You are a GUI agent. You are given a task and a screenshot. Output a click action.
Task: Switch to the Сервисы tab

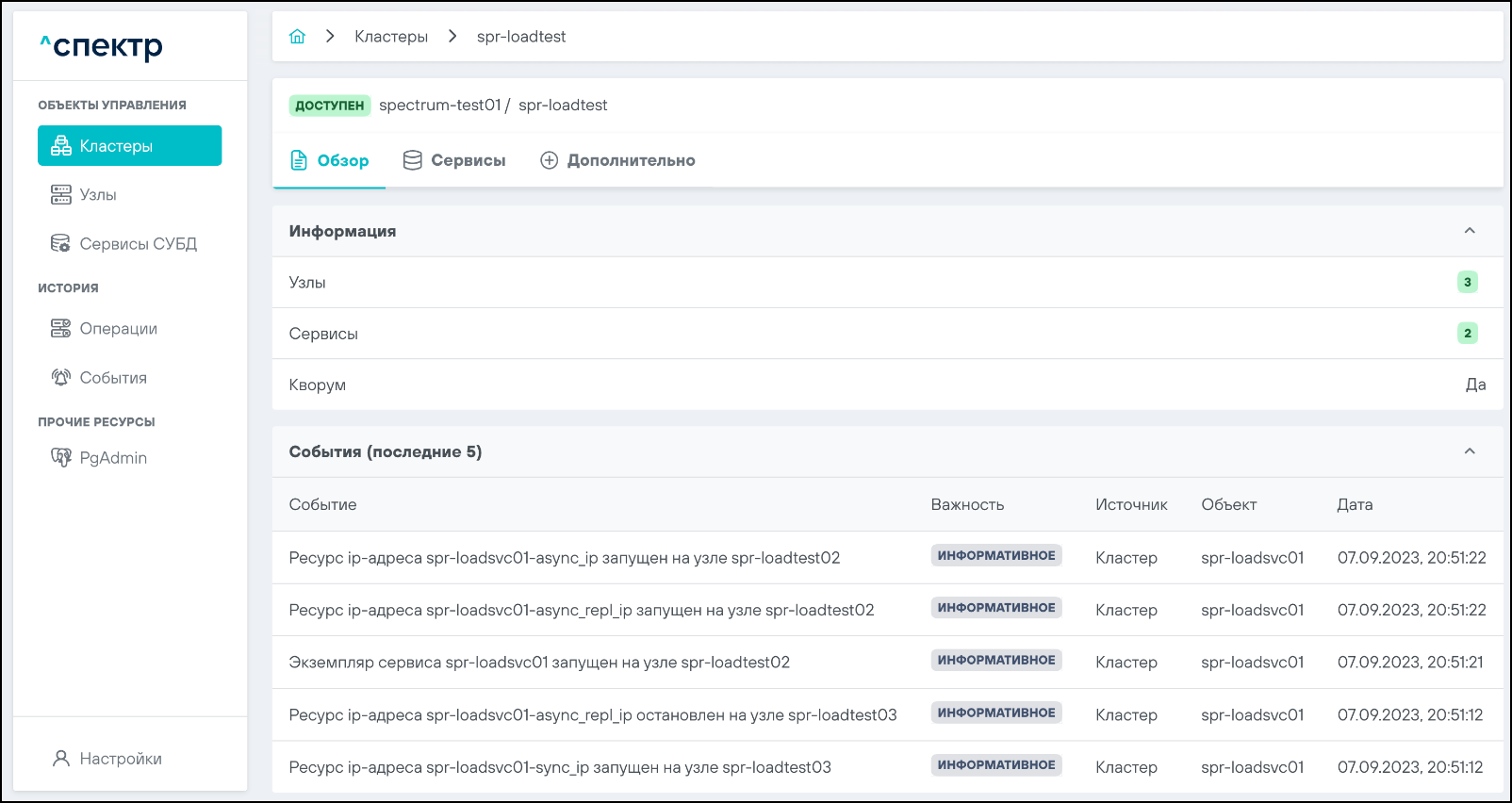(x=454, y=161)
